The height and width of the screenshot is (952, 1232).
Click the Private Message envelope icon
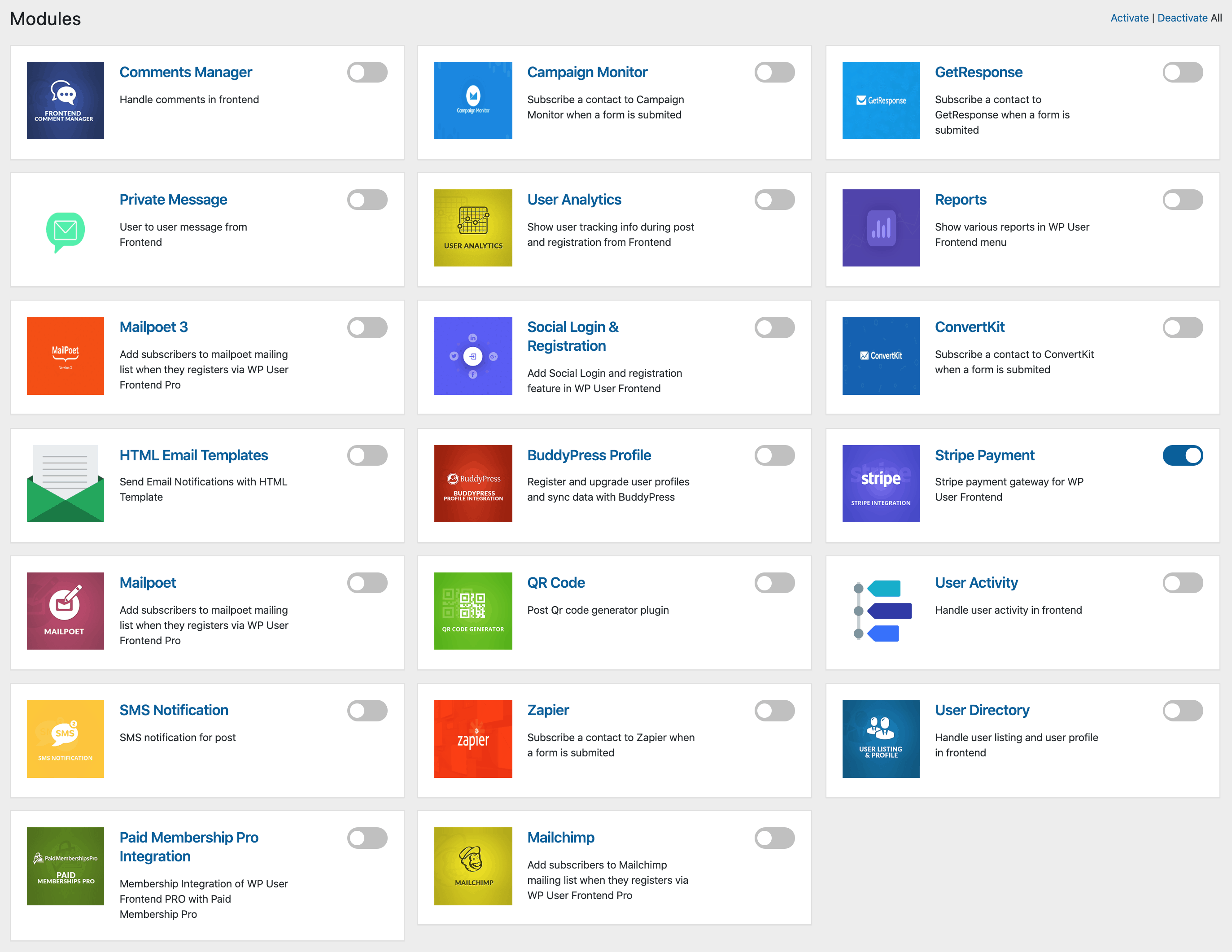(66, 232)
